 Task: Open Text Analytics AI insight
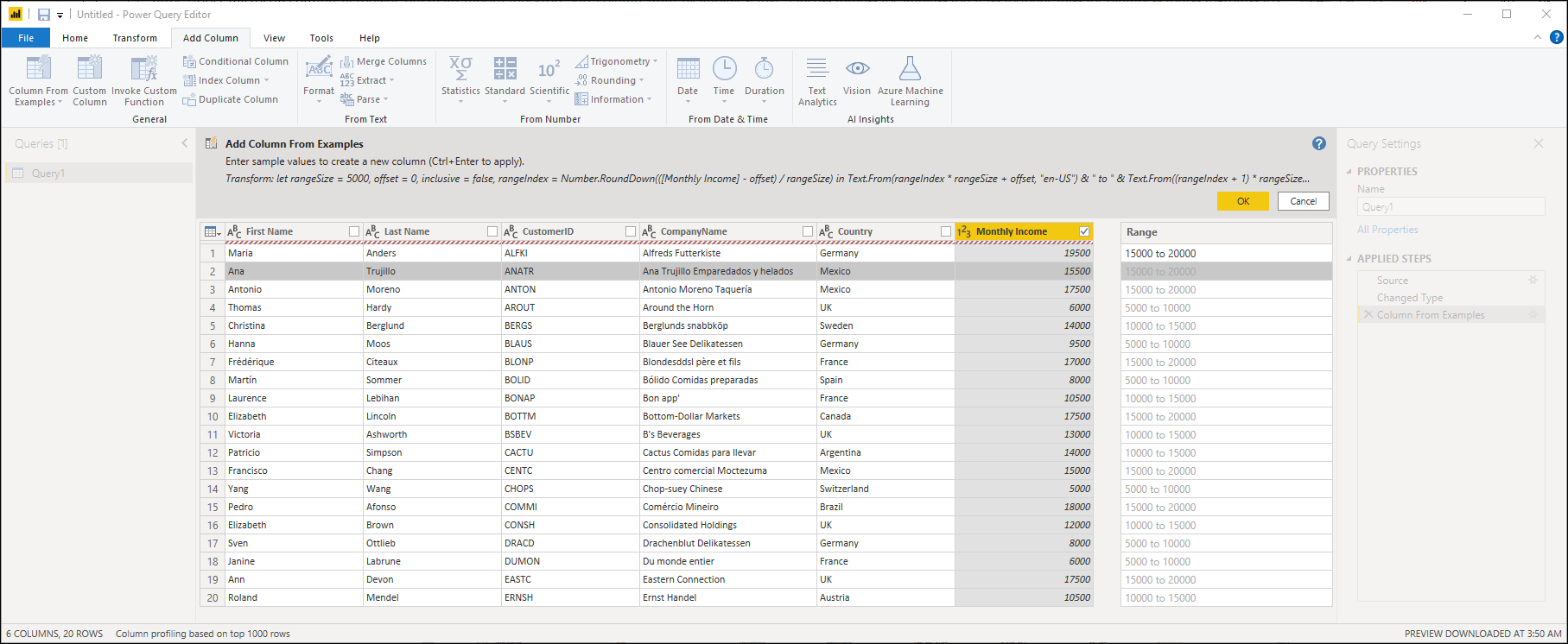(817, 81)
